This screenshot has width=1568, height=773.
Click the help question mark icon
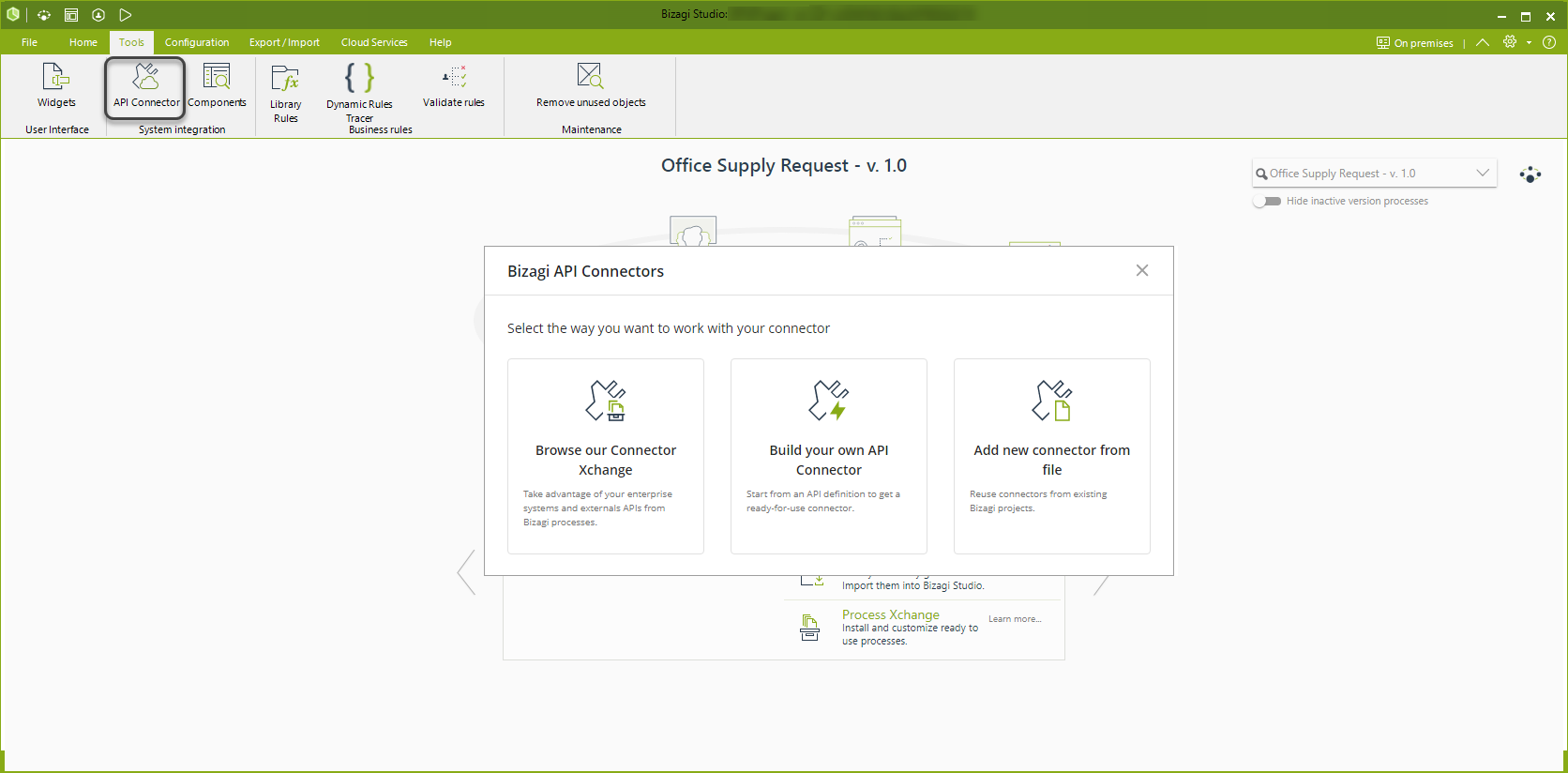[1549, 42]
